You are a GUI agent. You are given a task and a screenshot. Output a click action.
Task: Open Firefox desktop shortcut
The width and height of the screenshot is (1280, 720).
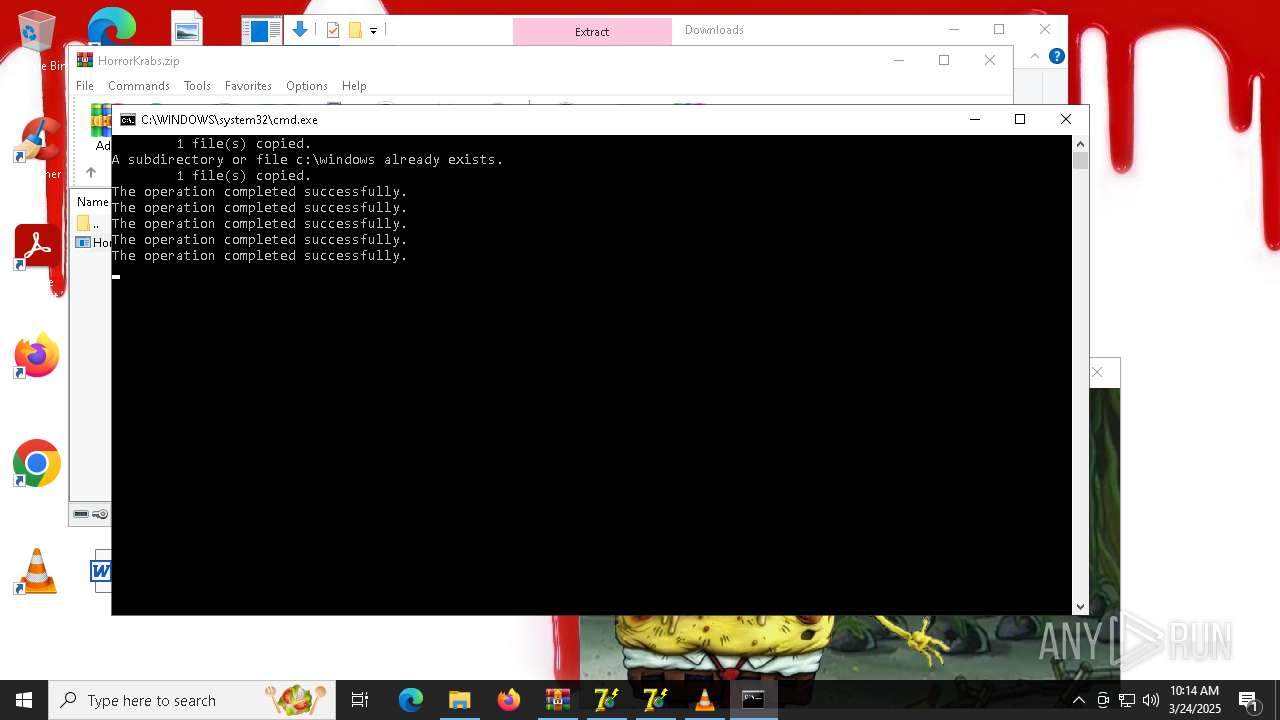point(37,356)
